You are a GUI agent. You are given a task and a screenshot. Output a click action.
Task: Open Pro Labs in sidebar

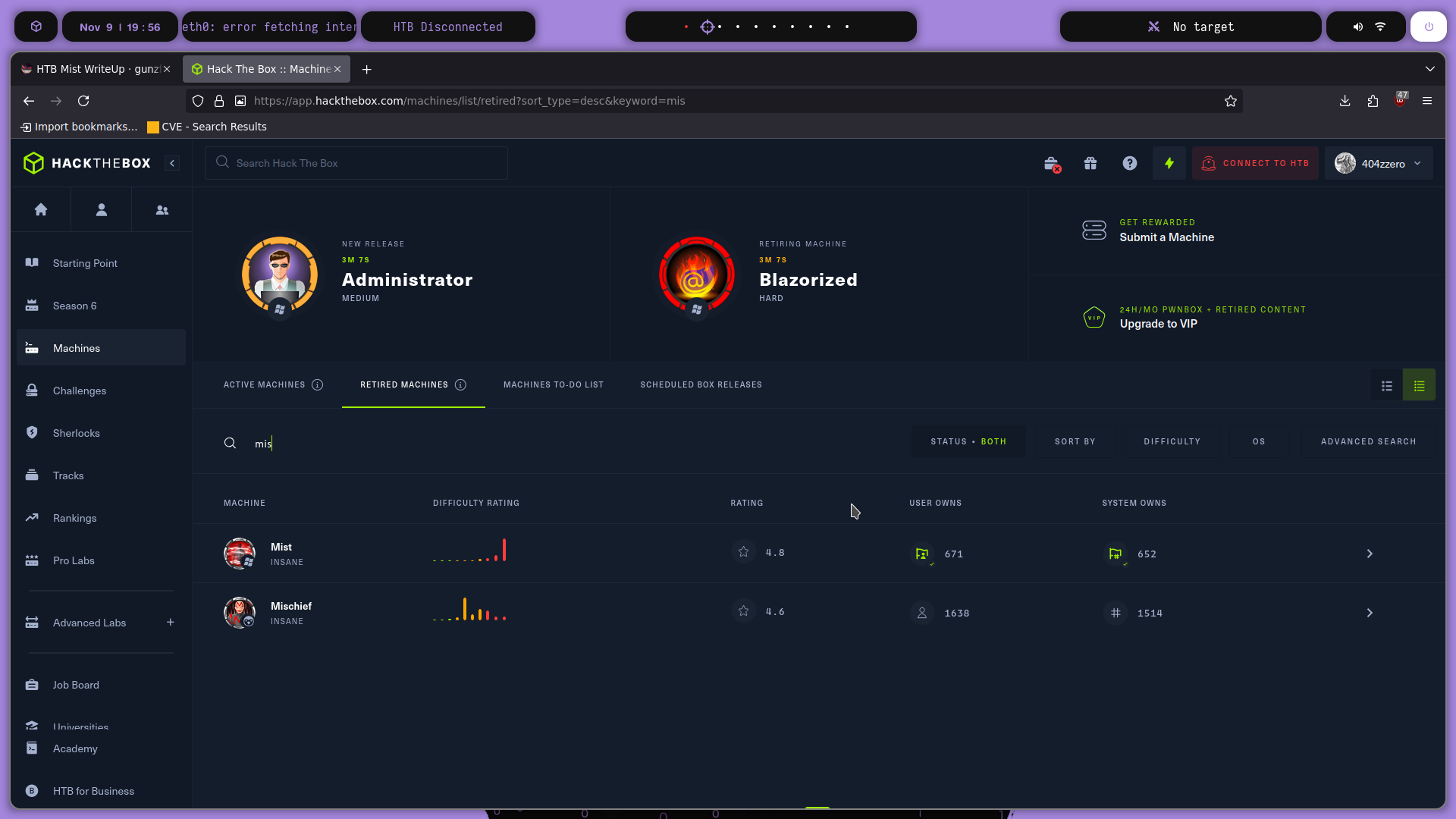click(x=101, y=560)
